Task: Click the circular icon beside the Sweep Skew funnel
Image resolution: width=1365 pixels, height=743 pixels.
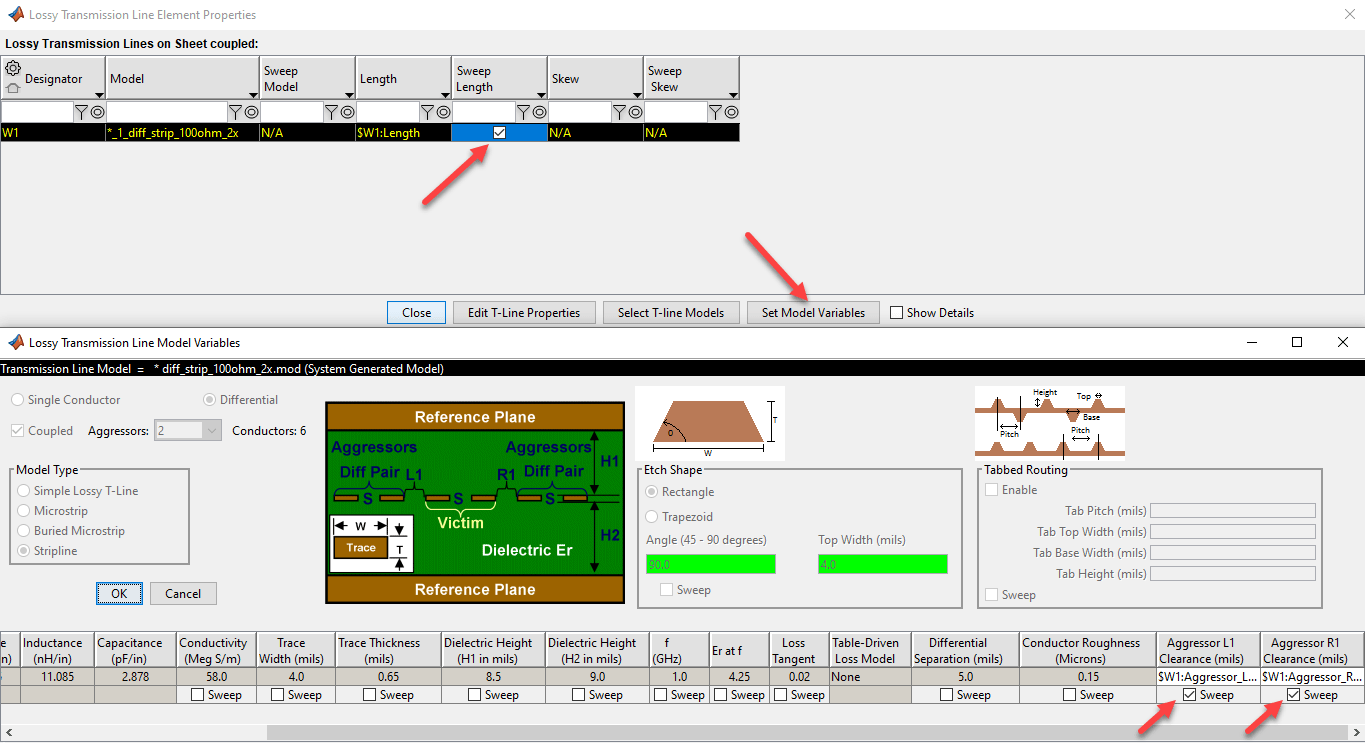Action: pos(732,112)
